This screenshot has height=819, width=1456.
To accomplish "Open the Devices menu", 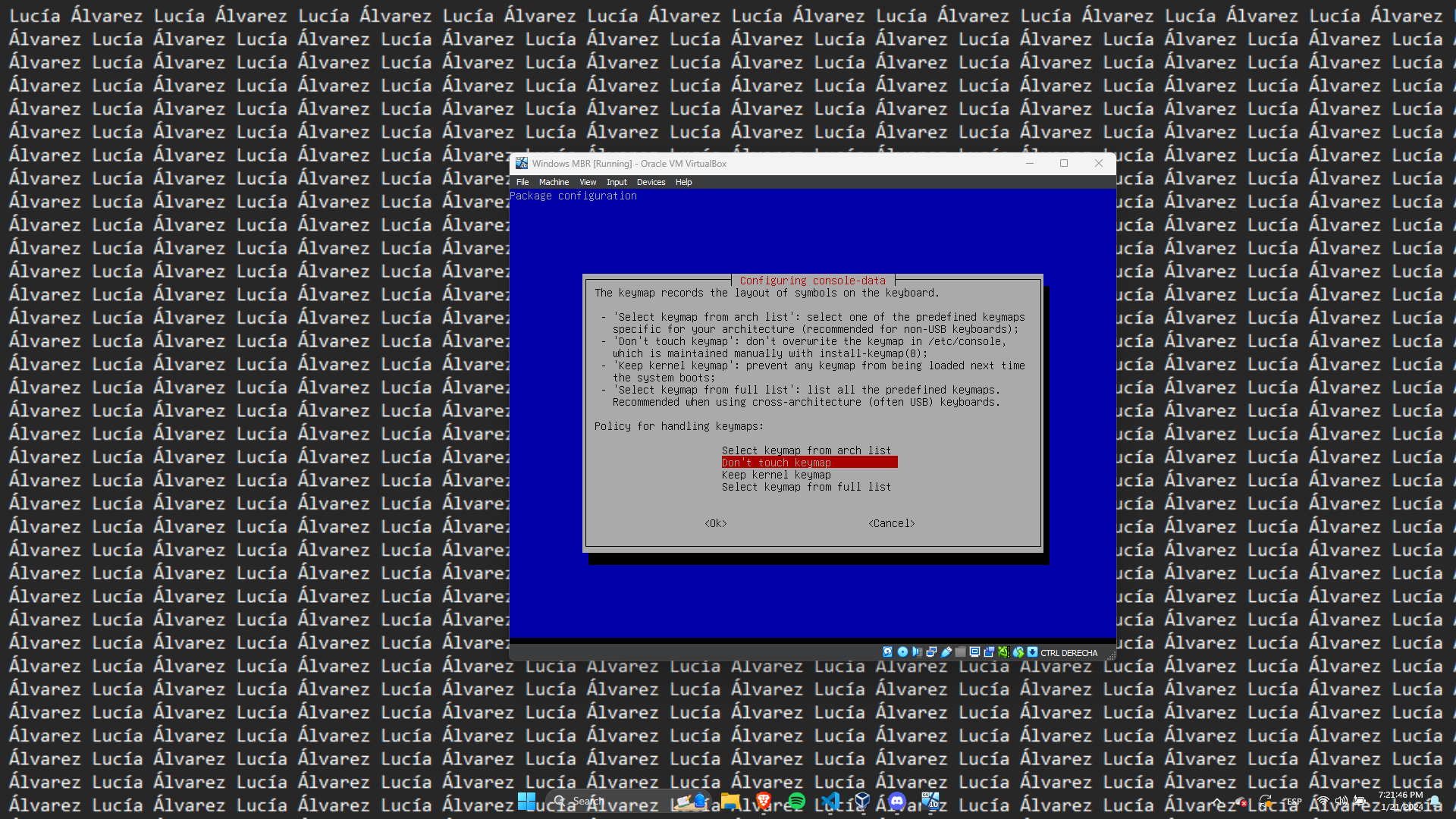I will pos(651,182).
